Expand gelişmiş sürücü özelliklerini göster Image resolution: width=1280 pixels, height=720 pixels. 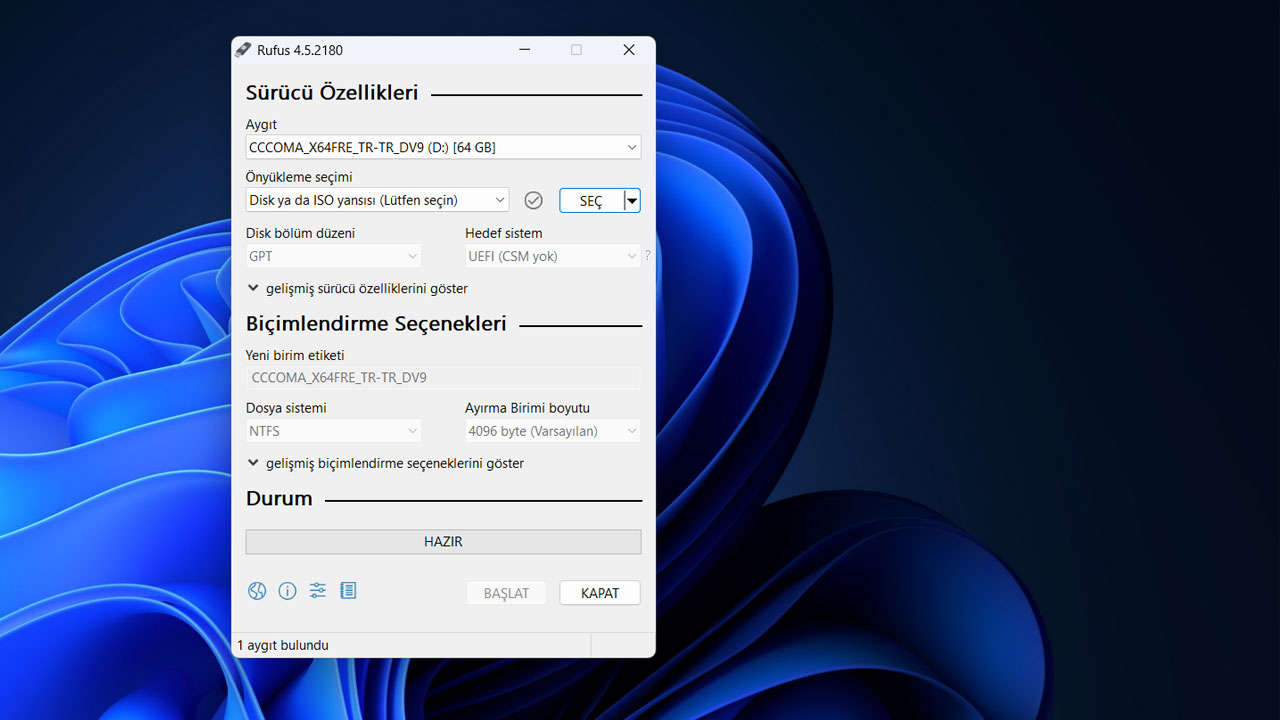358,288
